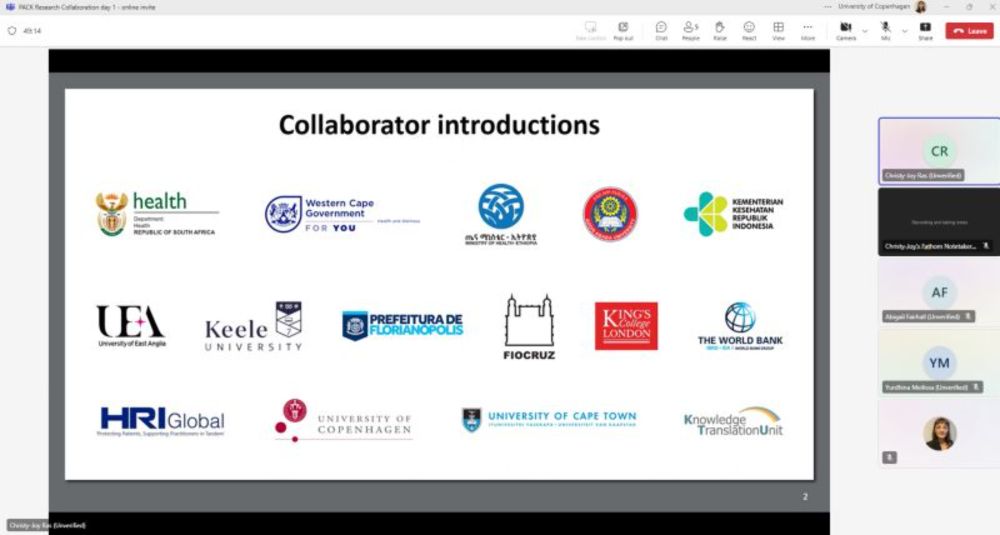Open the More actions menu
Image resolution: width=1000 pixels, height=535 pixels.
point(808,31)
